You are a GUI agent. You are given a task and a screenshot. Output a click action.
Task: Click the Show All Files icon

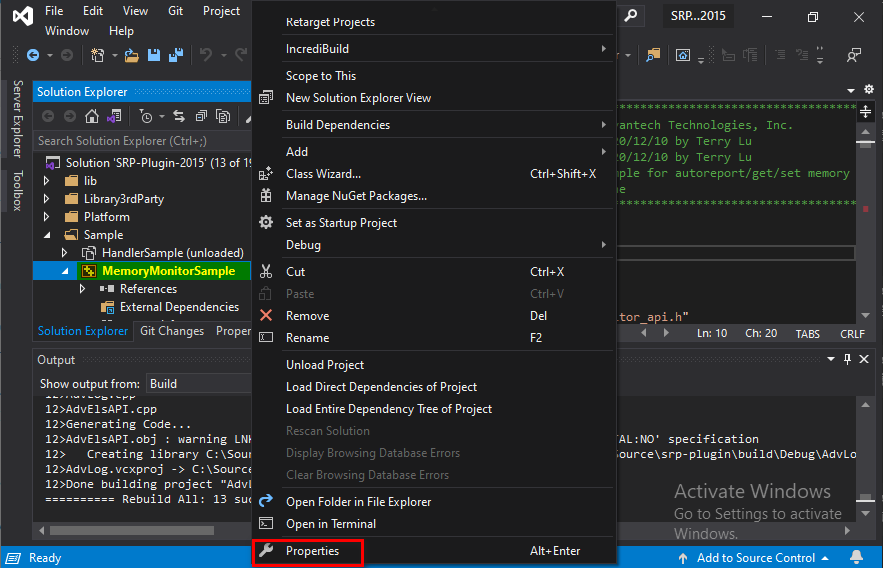pyautogui.click(x=223, y=116)
